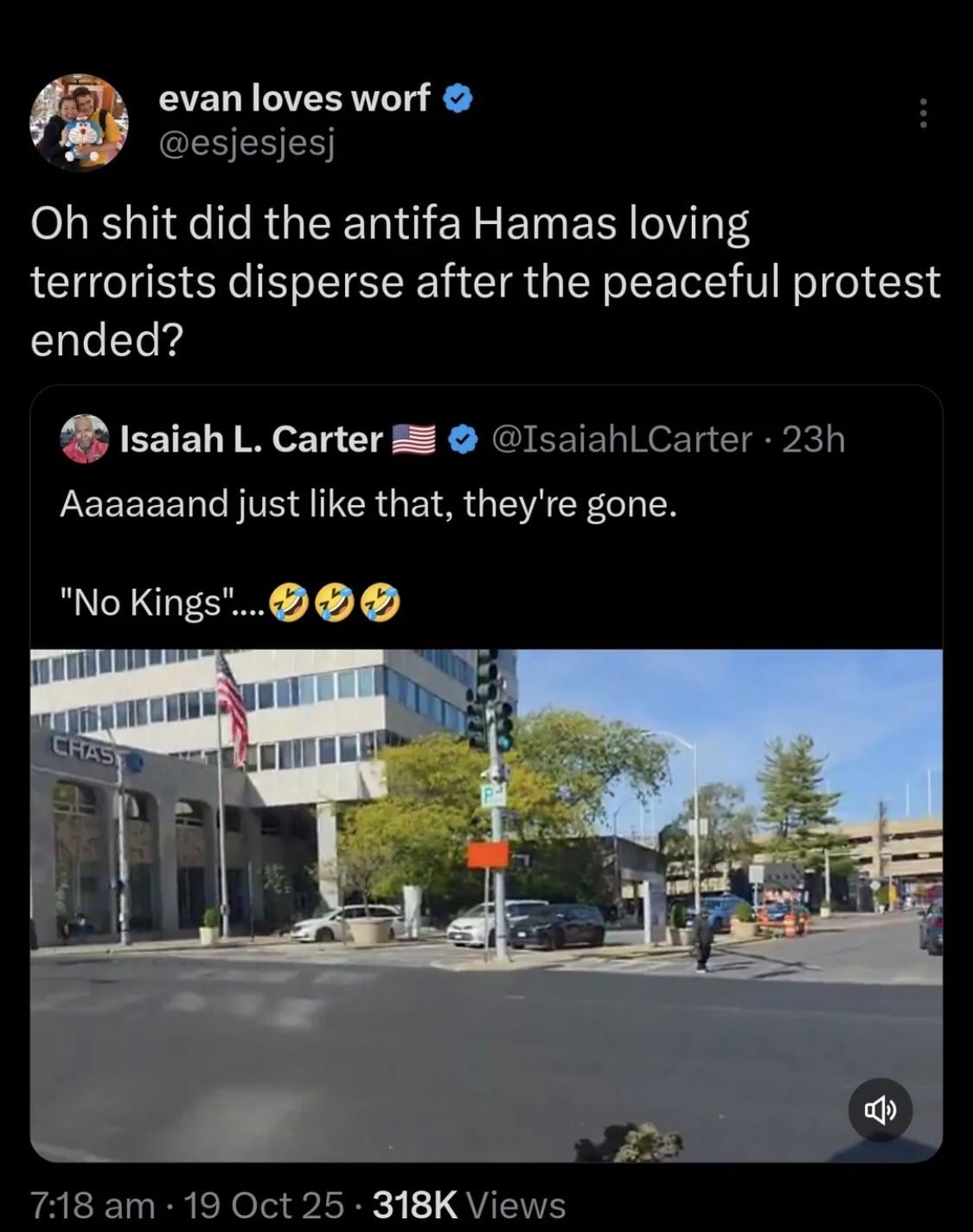Open the @esjesjesj handle link
This screenshot has height=1232, width=973.
(246, 143)
